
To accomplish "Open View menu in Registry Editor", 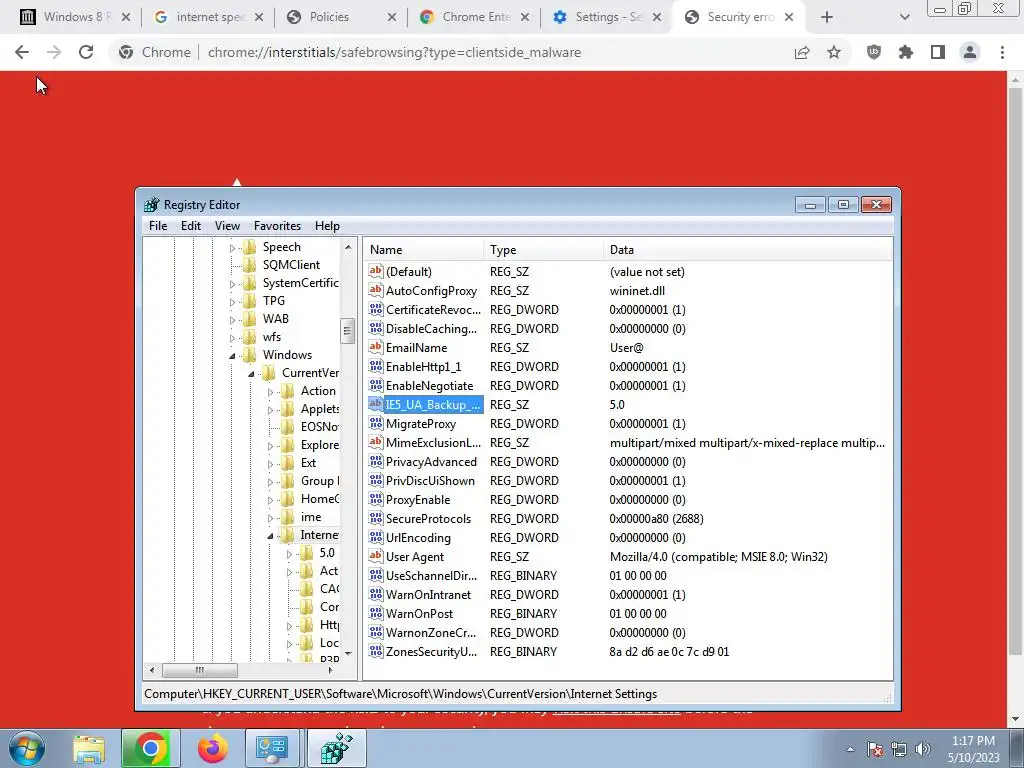I will coord(227,226).
